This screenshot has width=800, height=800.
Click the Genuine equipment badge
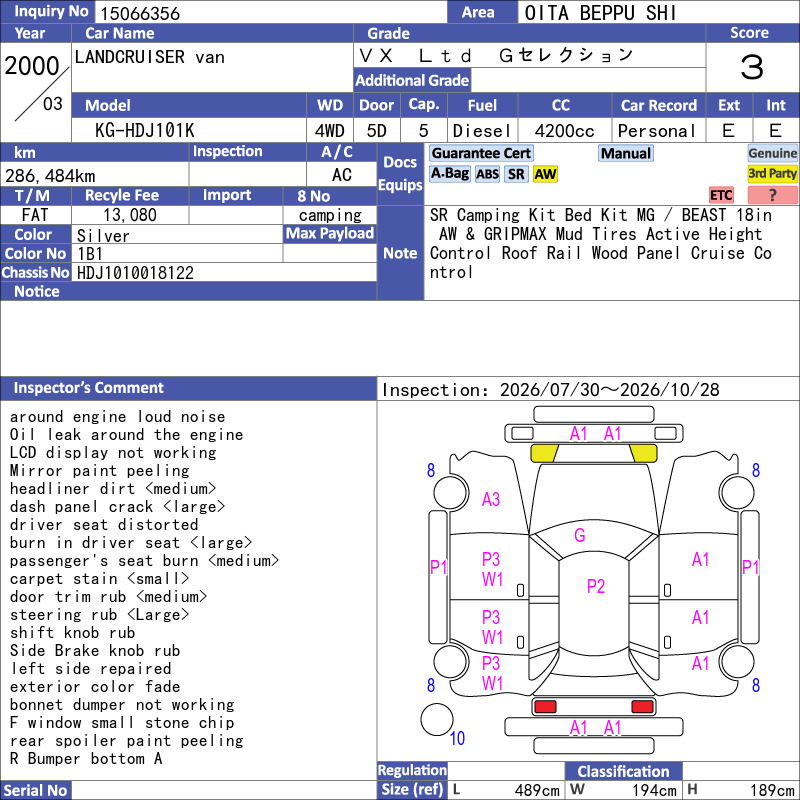(772, 153)
